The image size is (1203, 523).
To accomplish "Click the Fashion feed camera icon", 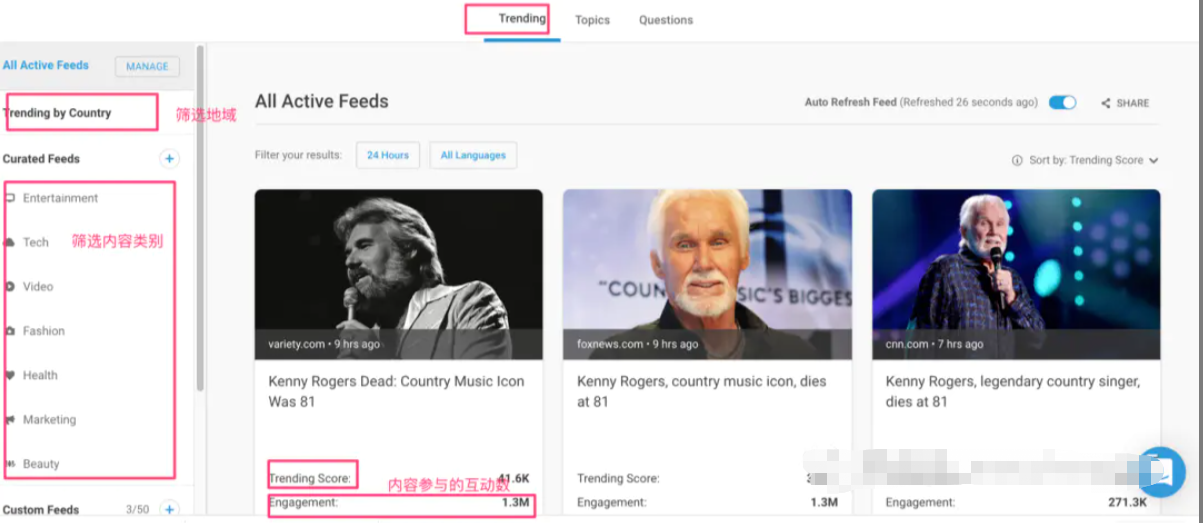I will pyautogui.click(x=11, y=331).
